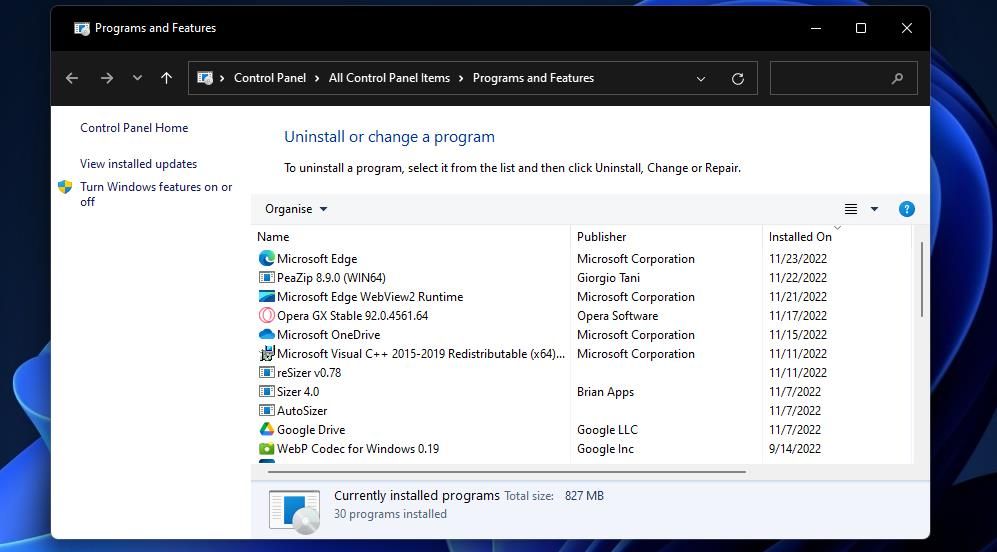Select Microsoft Visual C++ 2015-2019 Redistributable entry
The image size is (997, 552).
tap(421, 354)
